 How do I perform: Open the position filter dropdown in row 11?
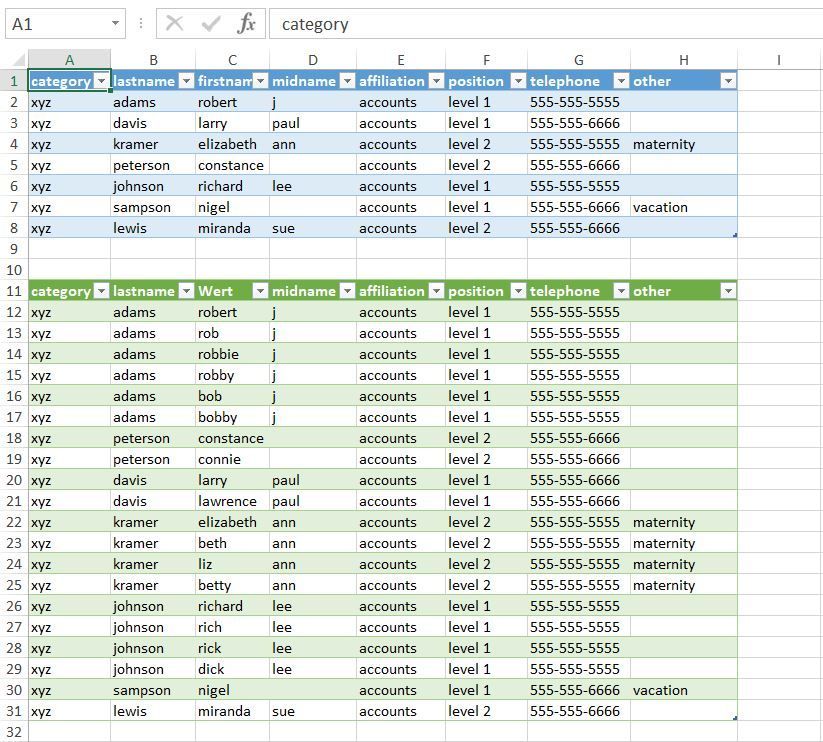519,291
